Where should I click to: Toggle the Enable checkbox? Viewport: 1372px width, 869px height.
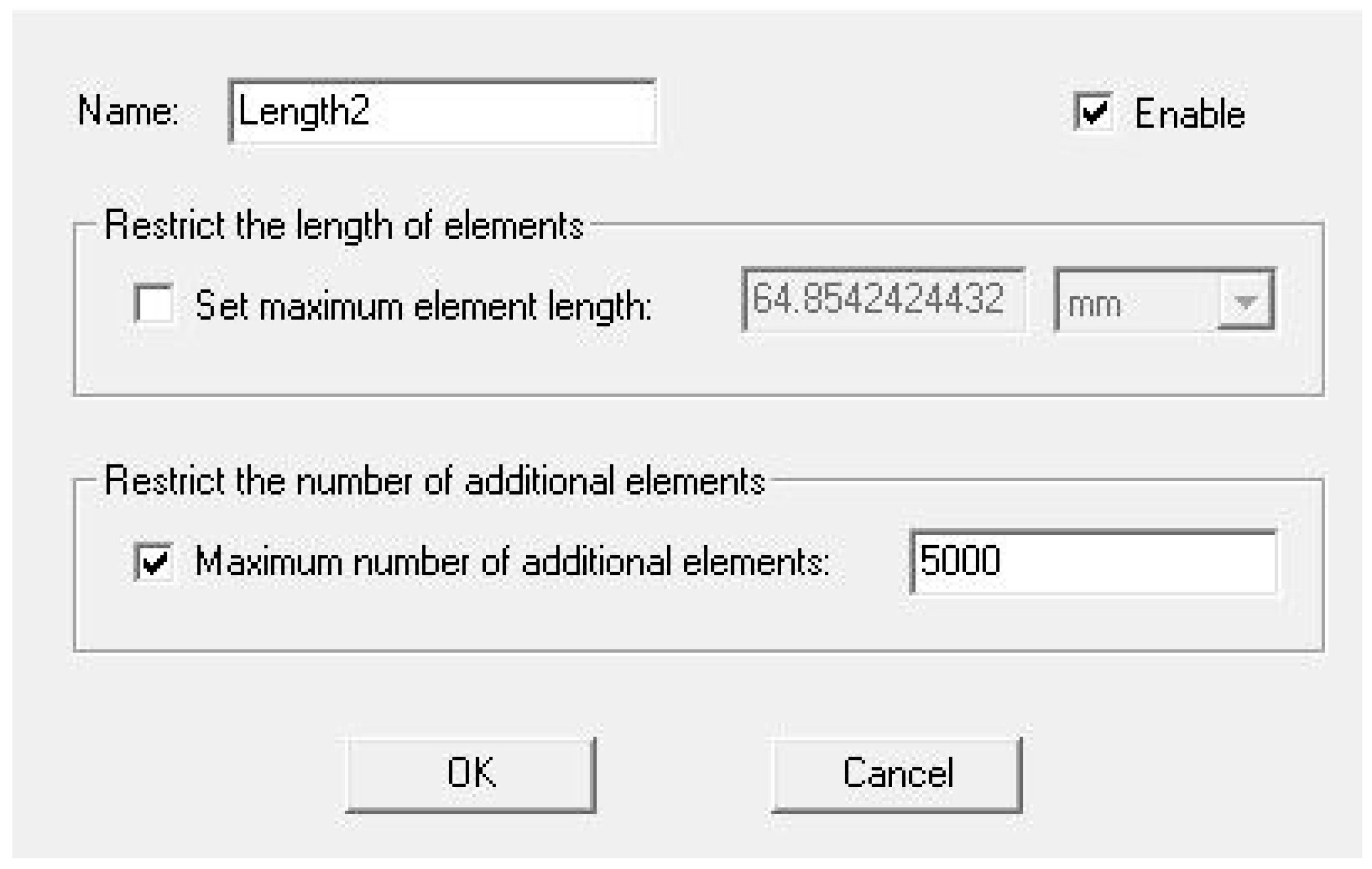tap(1093, 112)
